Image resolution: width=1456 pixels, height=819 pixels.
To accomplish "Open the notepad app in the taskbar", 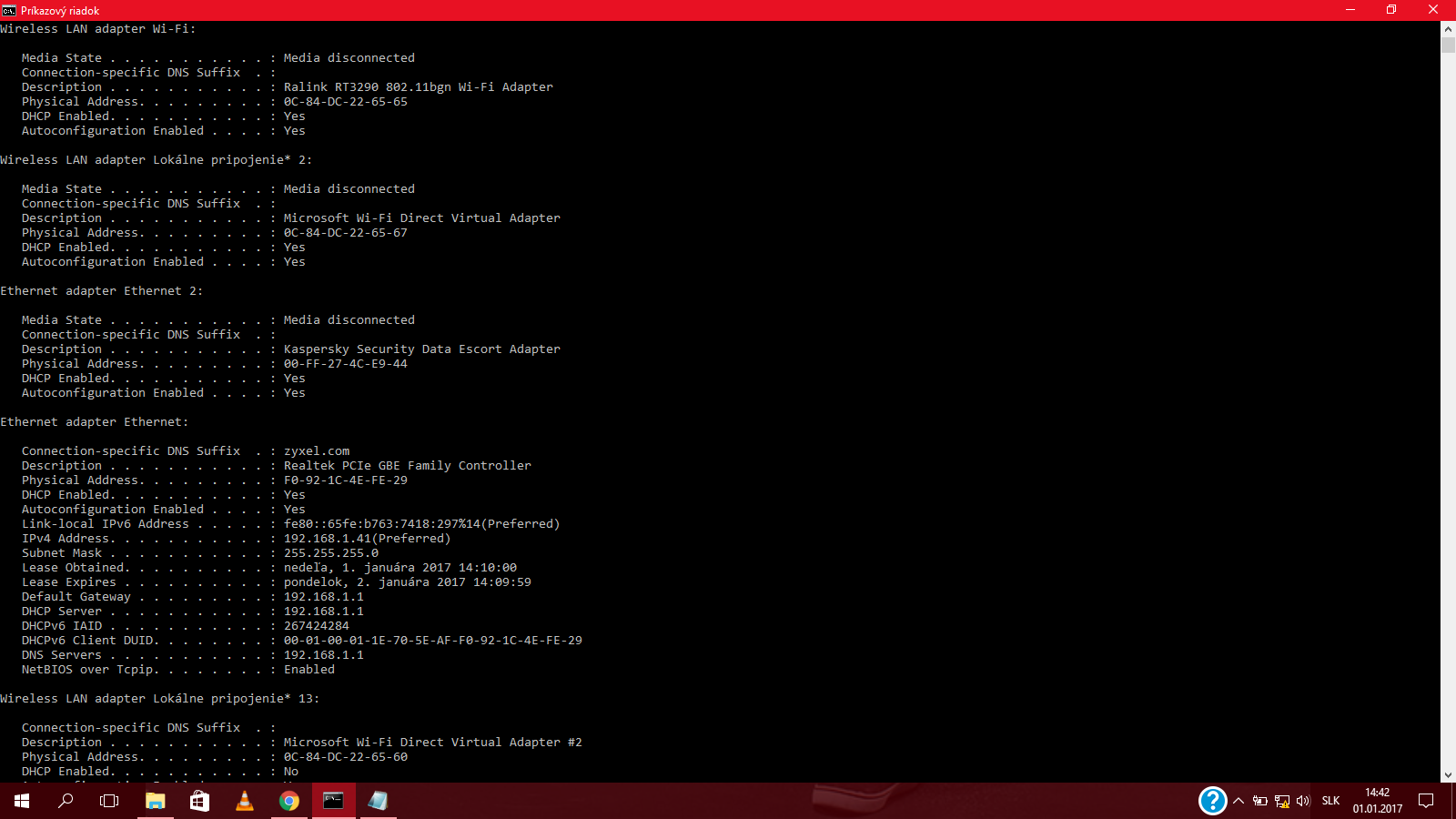I will (378, 801).
